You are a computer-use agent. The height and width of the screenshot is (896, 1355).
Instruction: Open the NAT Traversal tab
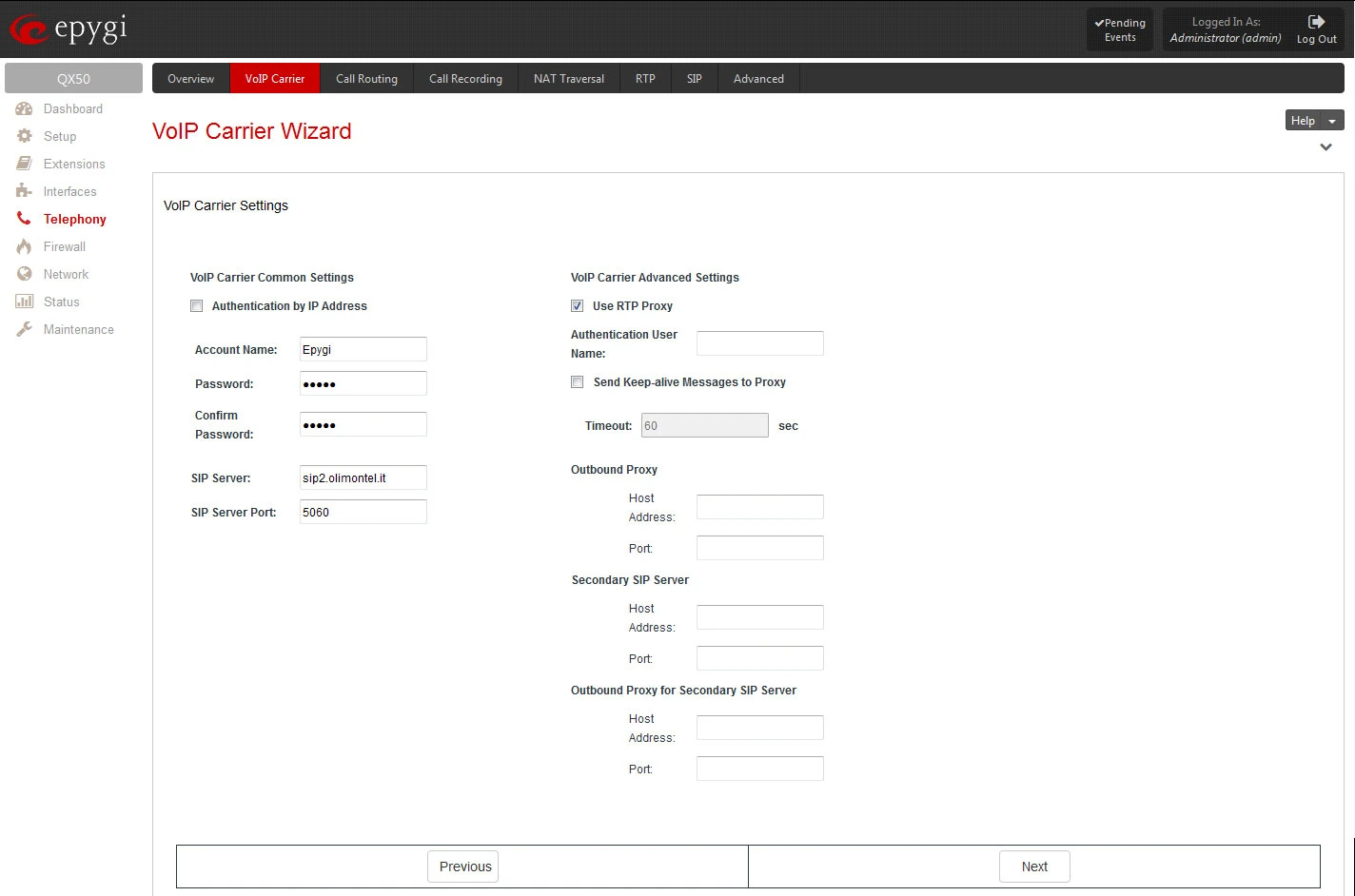coord(568,79)
